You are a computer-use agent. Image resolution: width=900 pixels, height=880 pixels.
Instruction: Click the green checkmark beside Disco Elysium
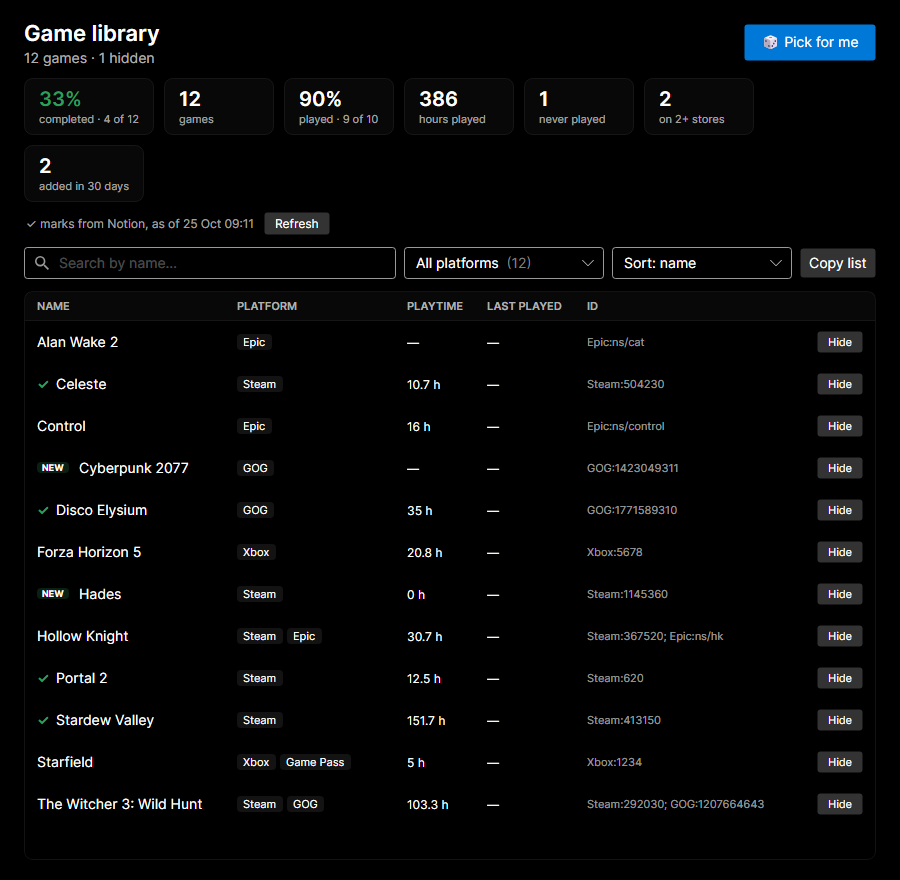[x=43, y=510]
